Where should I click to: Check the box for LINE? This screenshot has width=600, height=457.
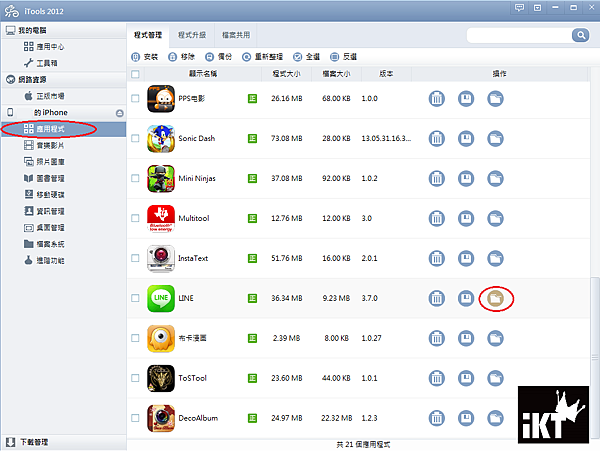click(135, 299)
